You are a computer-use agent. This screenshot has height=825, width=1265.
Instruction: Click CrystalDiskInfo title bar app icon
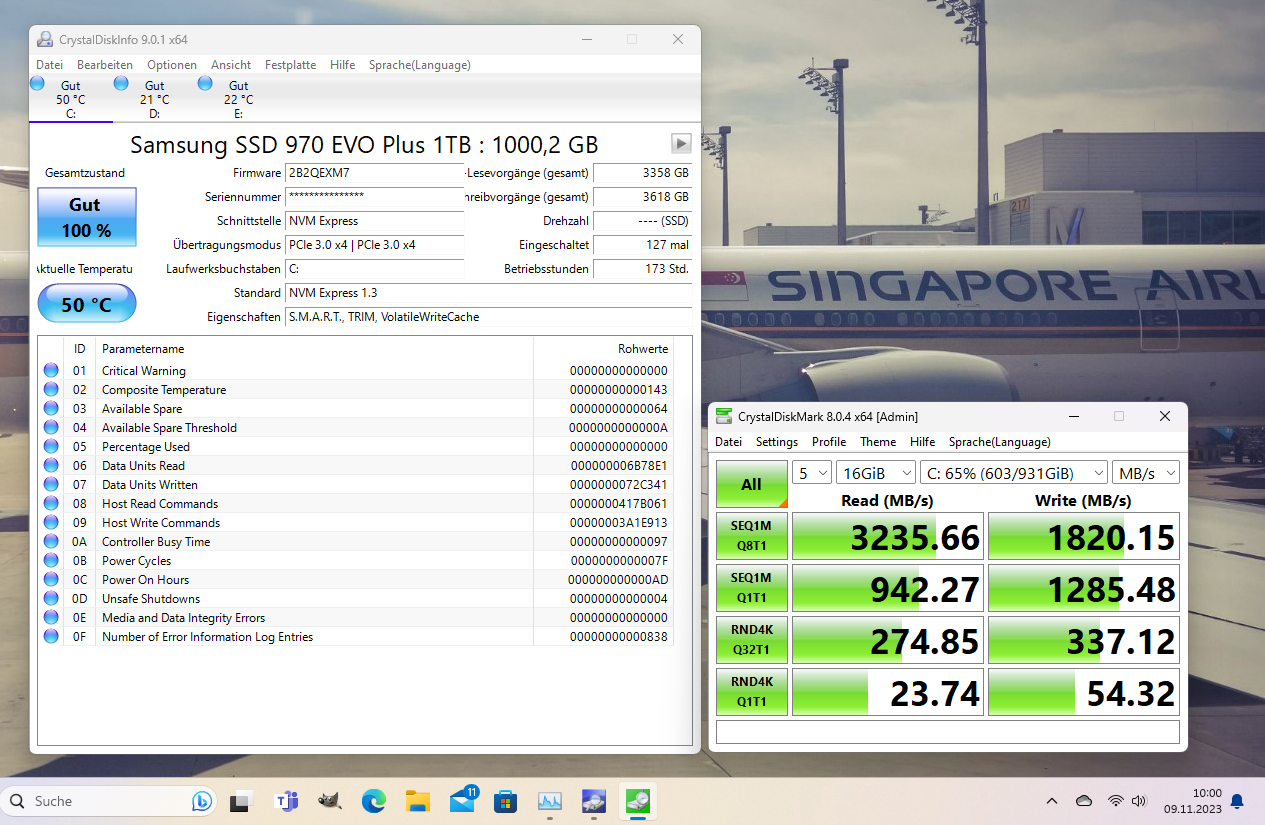click(x=45, y=40)
